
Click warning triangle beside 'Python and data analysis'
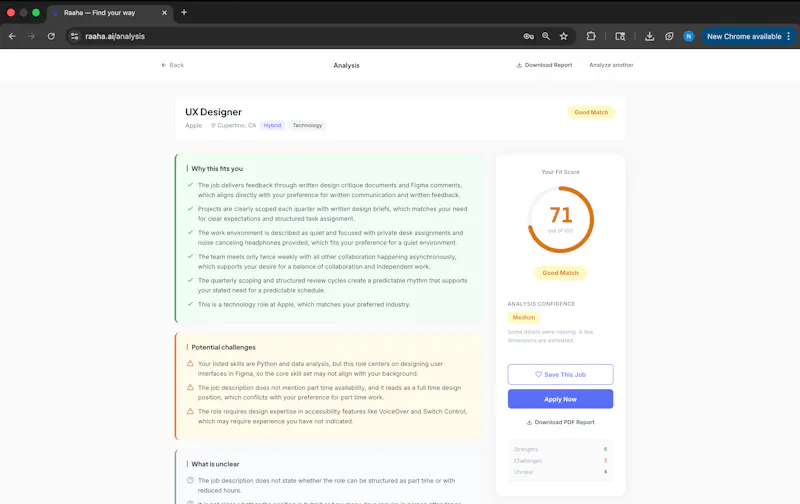point(190,363)
